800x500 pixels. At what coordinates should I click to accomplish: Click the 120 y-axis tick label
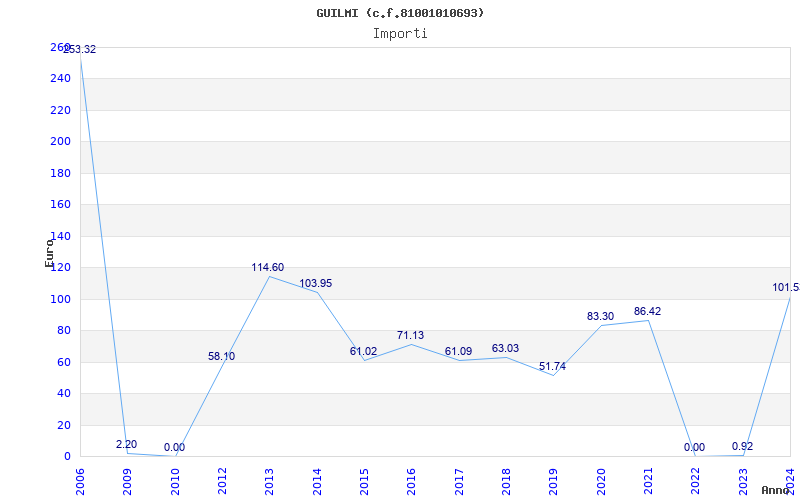(x=60, y=267)
